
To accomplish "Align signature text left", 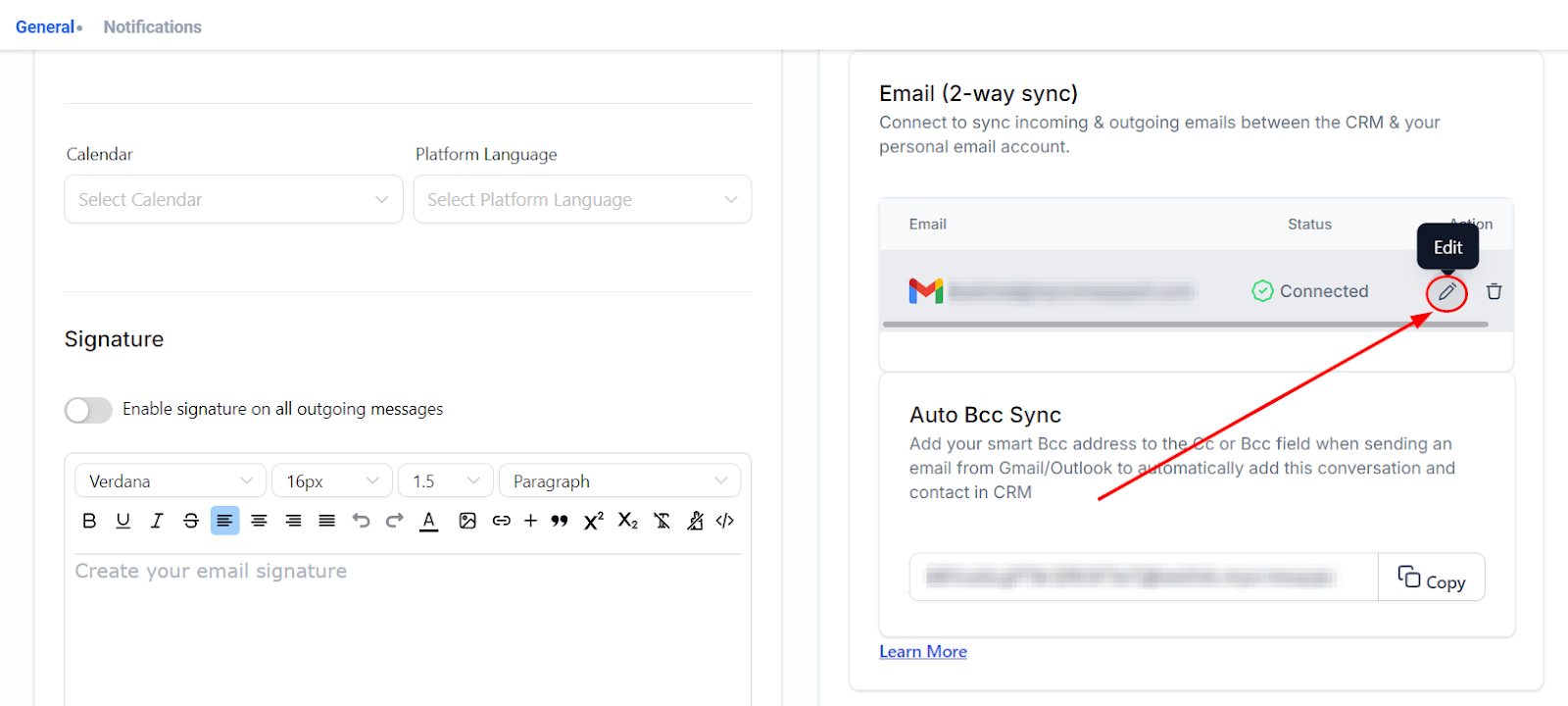I will click(x=224, y=521).
